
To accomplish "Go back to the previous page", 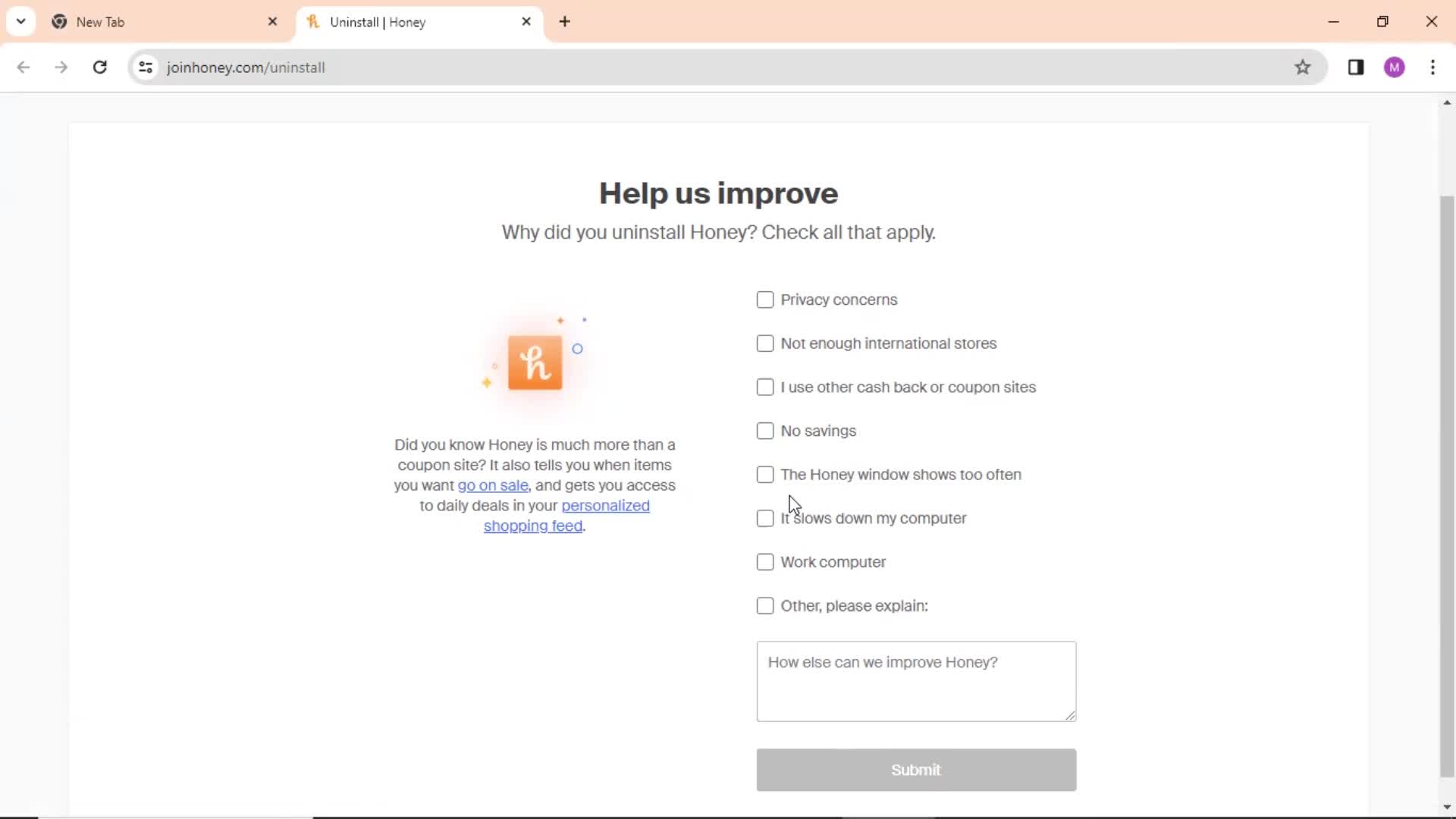I will (x=24, y=67).
